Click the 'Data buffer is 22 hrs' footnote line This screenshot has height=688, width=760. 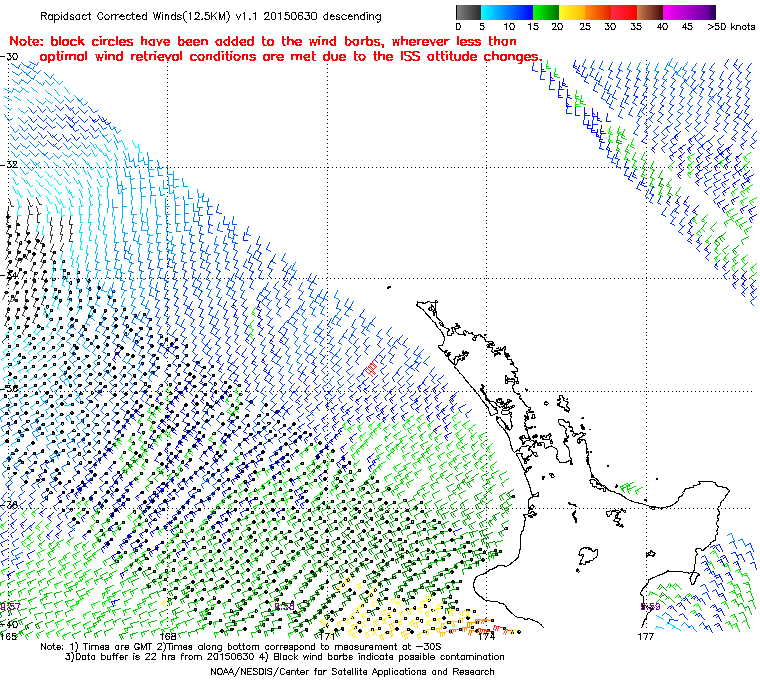tap(285, 657)
